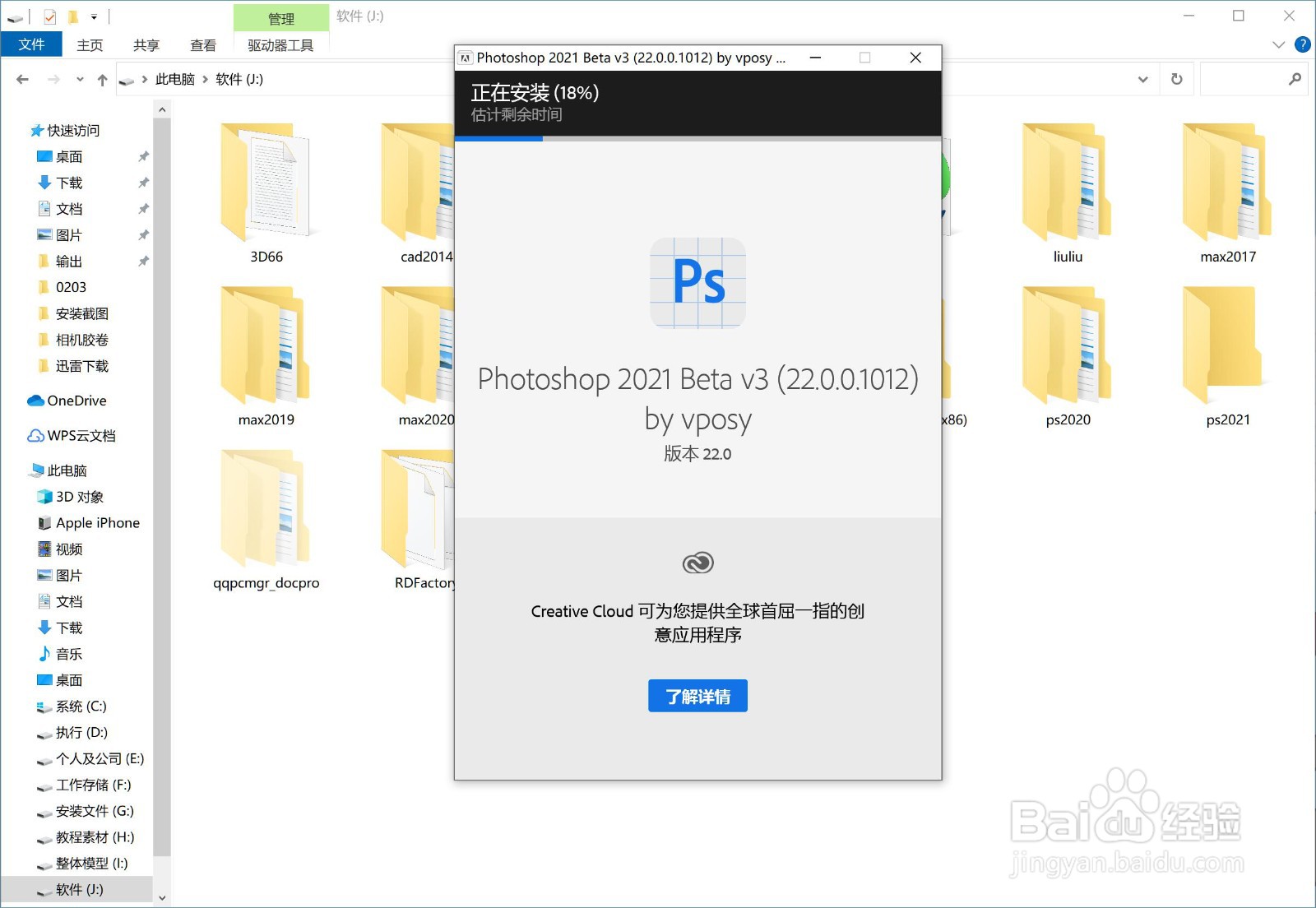Open the ps2021 folder

1228,357
